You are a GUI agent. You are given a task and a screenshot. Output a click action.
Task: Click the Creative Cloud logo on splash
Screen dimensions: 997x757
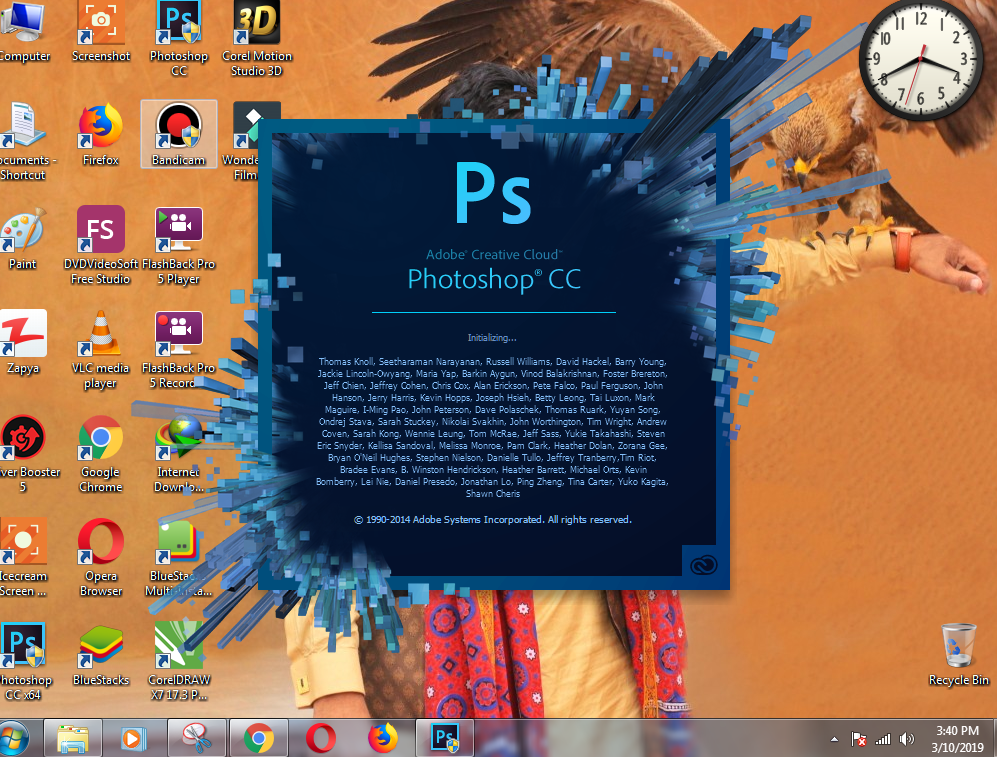(x=703, y=564)
